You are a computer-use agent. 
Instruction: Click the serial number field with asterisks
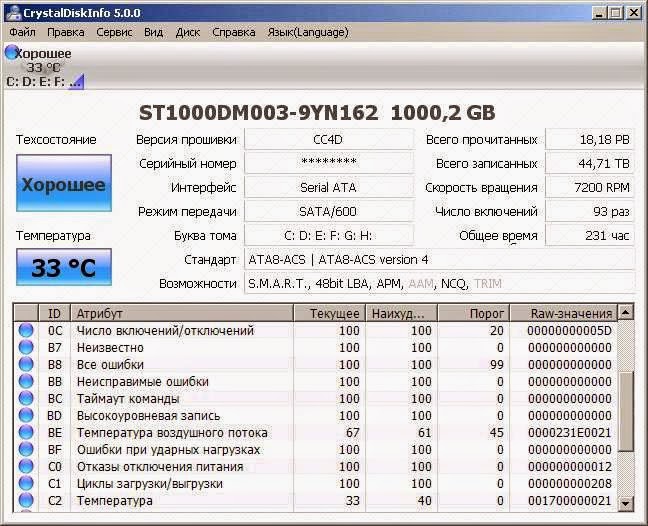point(329,163)
